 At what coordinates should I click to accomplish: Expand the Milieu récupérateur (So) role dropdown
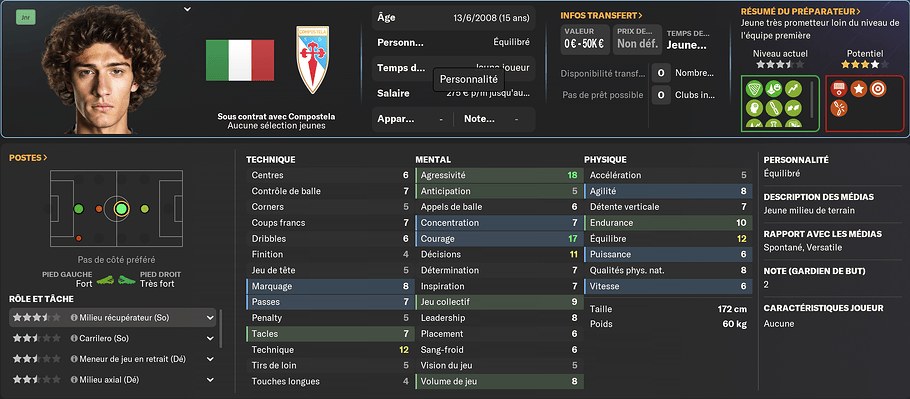[210, 318]
